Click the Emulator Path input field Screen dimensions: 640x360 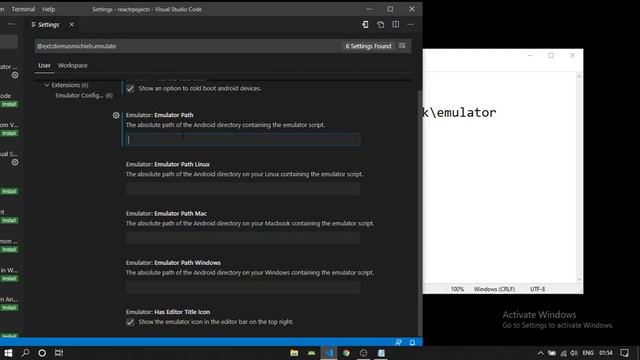pyautogui.click(x=243, y=140)
